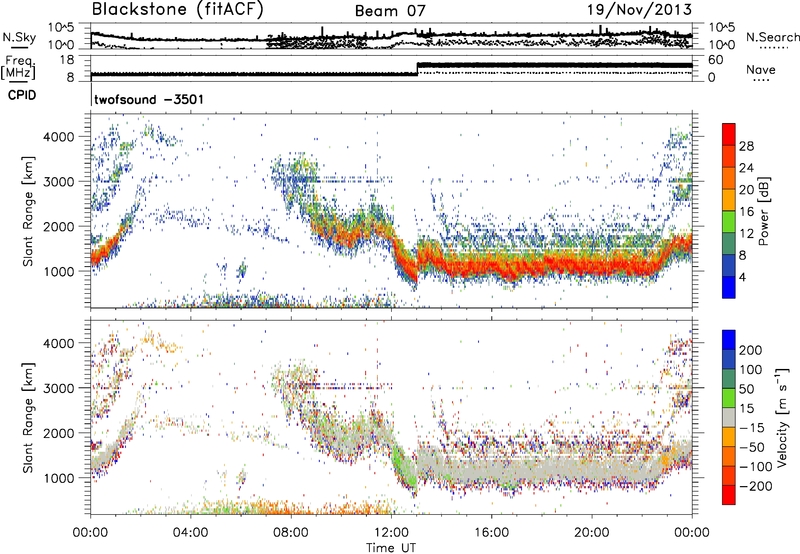Click the N.Sky line's solid legend marker

(18, 48)
